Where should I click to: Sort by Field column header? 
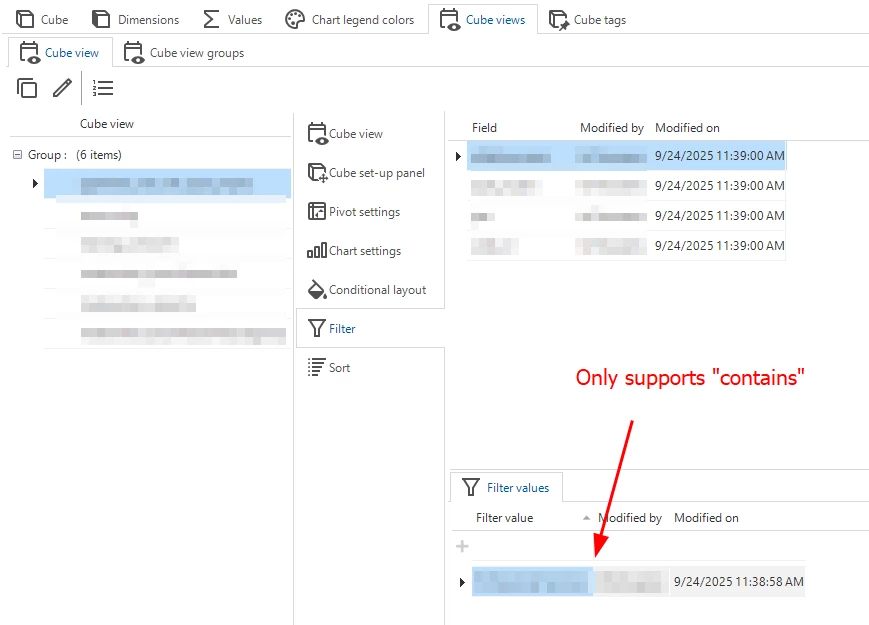pos(484,128)
